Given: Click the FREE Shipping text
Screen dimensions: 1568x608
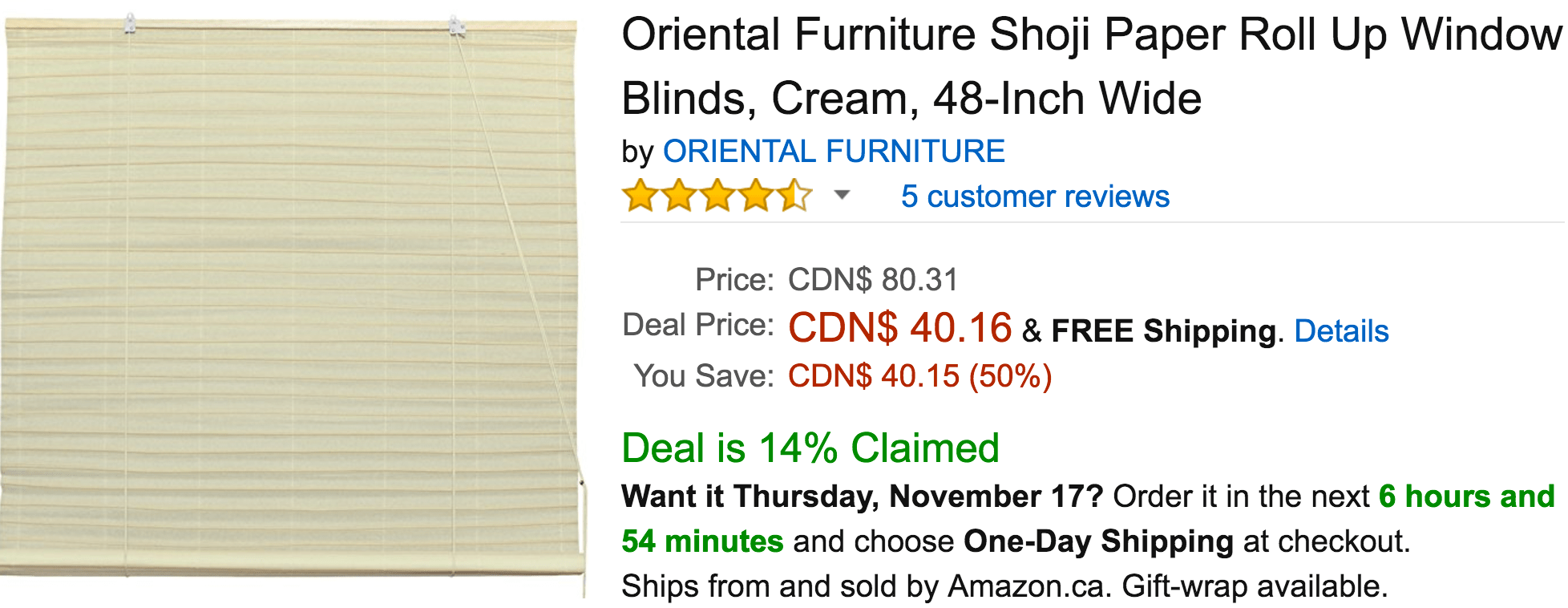Looking at the screenshot, I should pyautogui.click(x=1164, y=331).
